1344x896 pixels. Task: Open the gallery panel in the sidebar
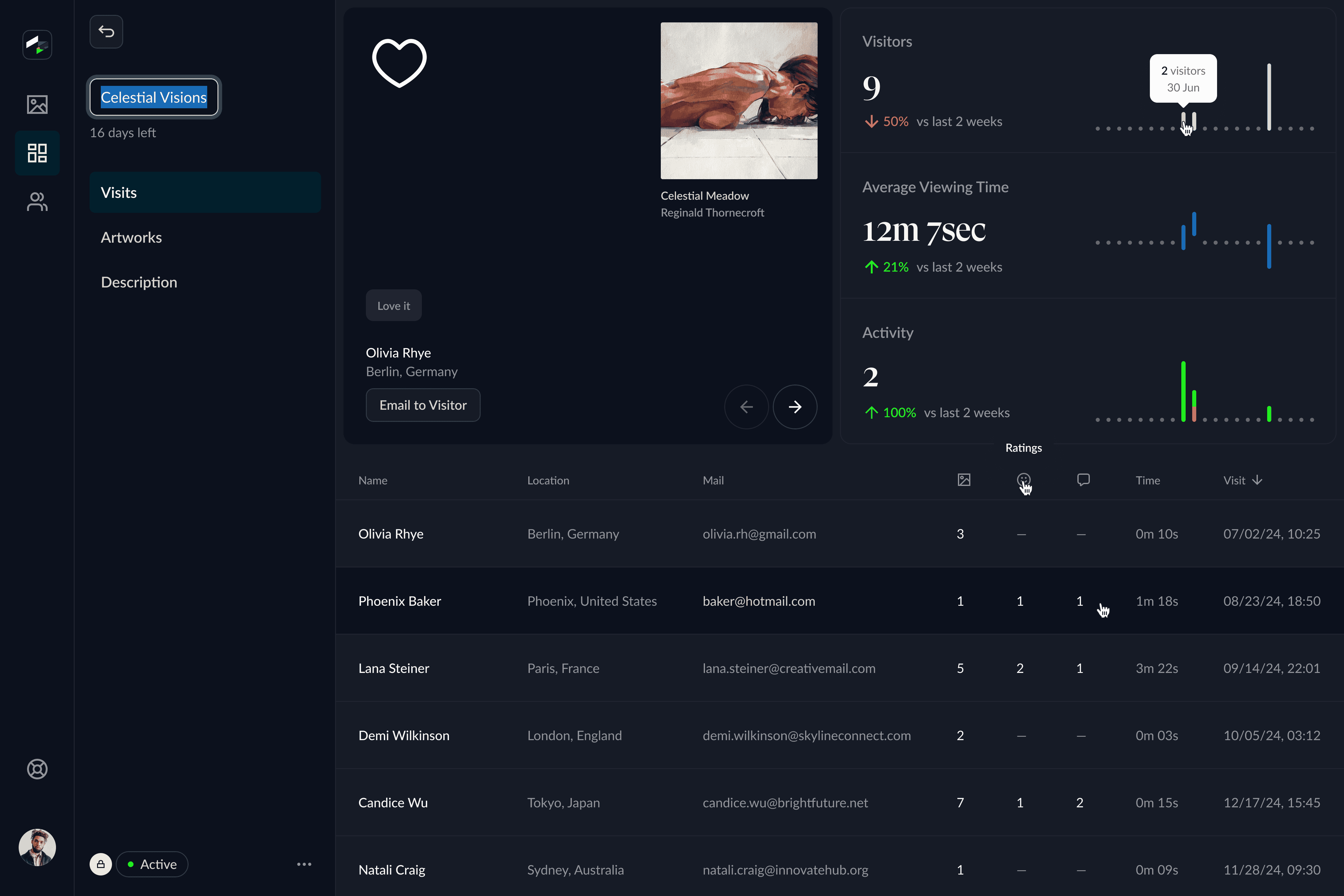point(37,105)
